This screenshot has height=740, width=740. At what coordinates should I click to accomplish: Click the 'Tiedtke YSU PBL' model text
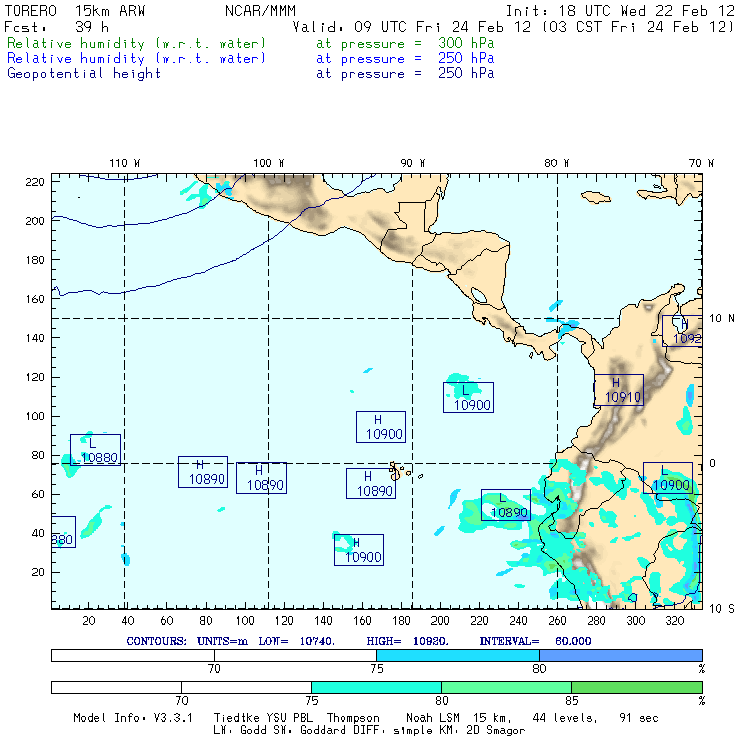(x=263, y=718)
